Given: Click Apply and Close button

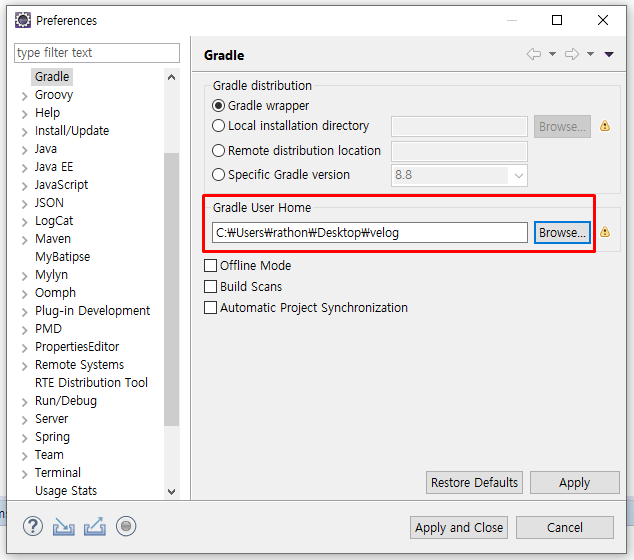Looking at the screenshot, I should (459, 527).
